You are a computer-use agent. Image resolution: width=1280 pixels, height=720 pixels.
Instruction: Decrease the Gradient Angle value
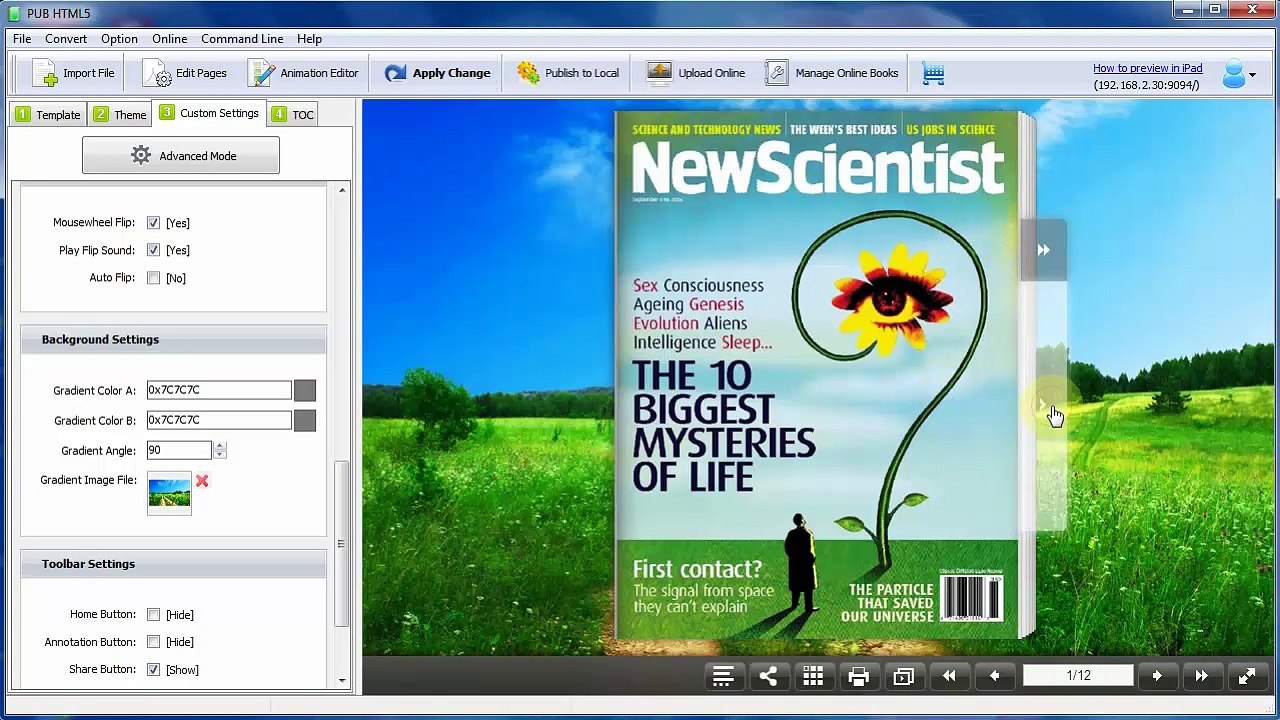pos(219,455)
